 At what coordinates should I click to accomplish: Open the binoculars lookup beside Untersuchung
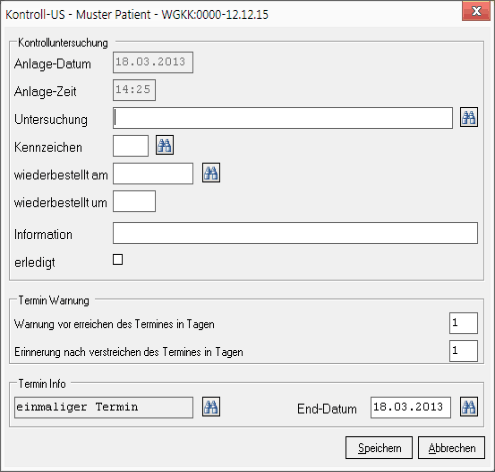point(469,117)
